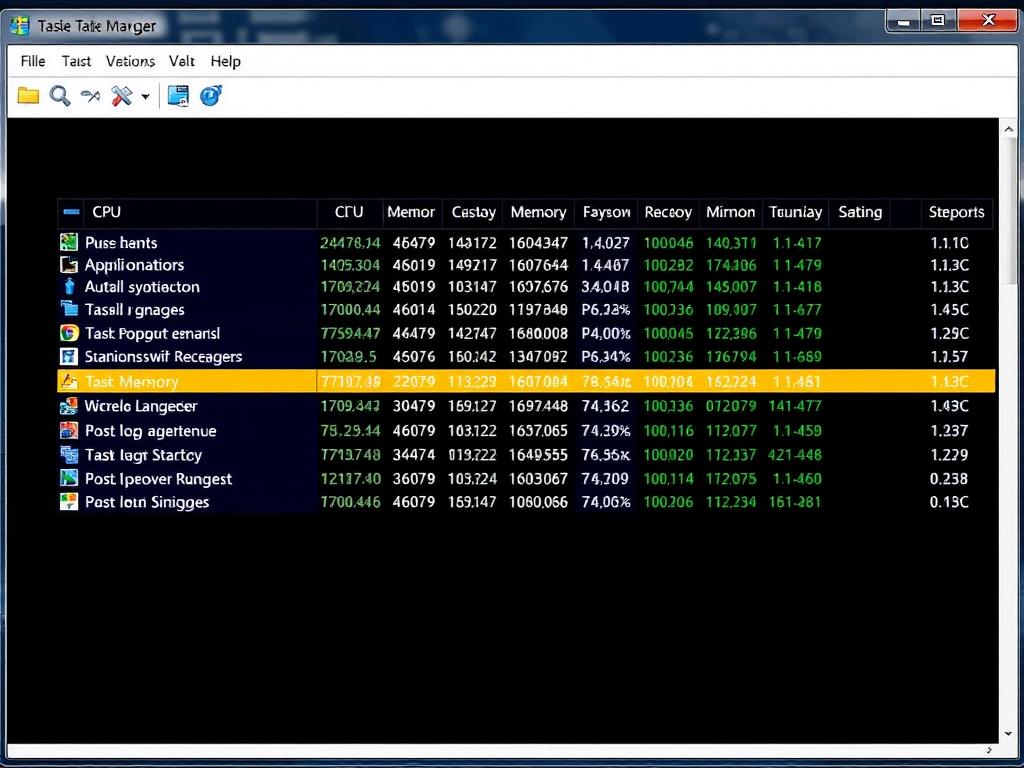Click the Tast lagt Startcy row icon

69,455
